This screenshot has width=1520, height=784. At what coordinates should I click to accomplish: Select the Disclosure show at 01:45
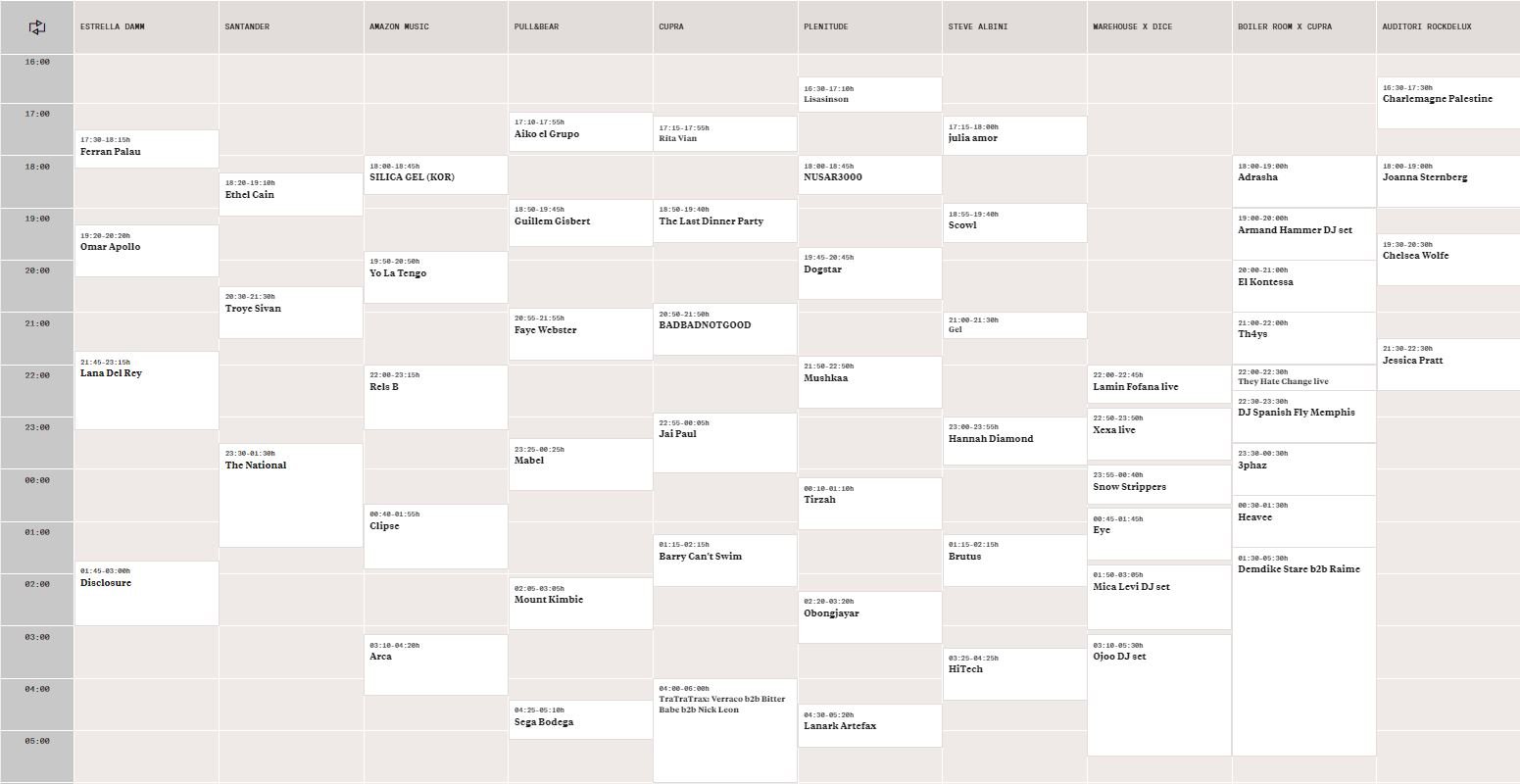tap(146, 592)
